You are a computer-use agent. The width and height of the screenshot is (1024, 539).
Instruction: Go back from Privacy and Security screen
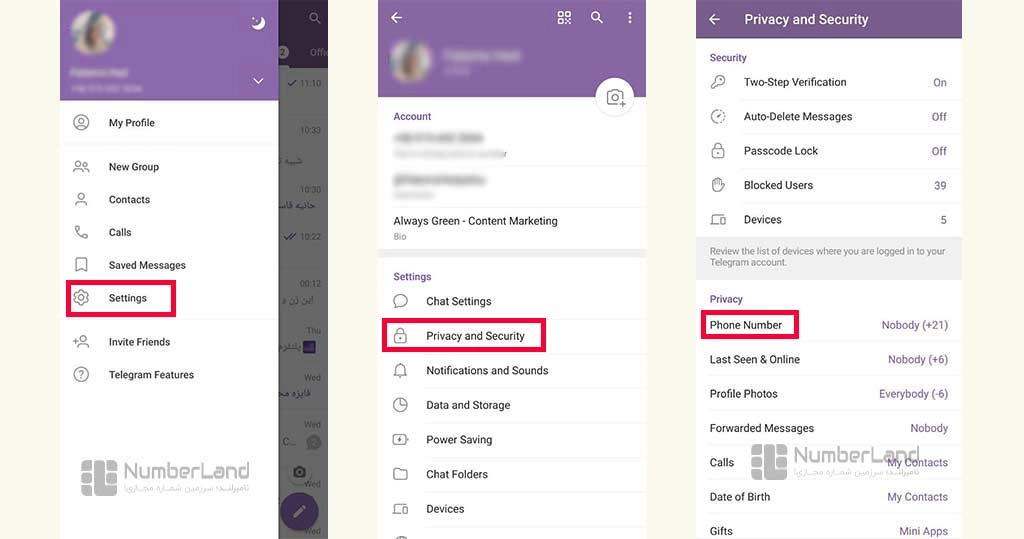(714, 20)
